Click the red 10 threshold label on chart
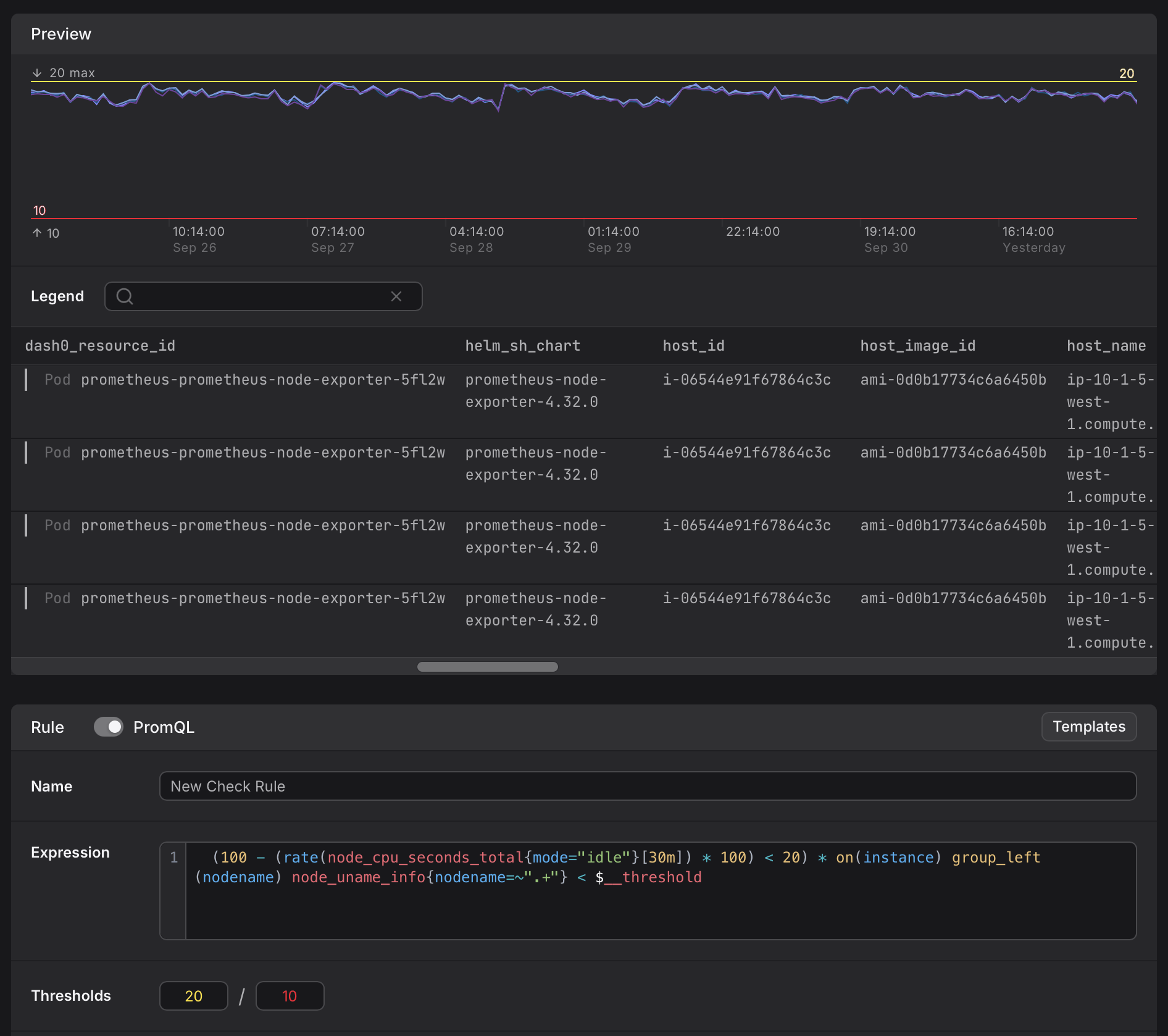Image resolution: width=1168 pixels, height=1036 pixels. pyautogui.click(x=40, y=211)
